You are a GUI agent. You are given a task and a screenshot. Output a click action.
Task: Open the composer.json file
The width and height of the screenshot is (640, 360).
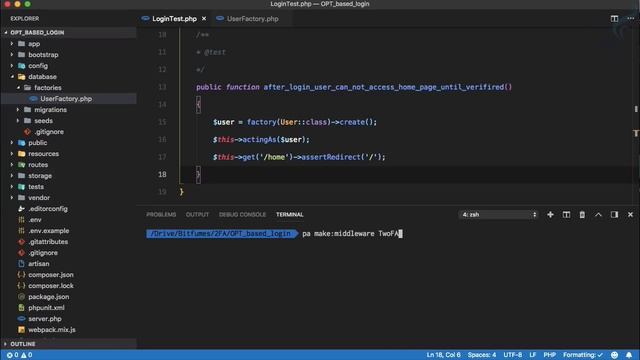click(51, 275)
